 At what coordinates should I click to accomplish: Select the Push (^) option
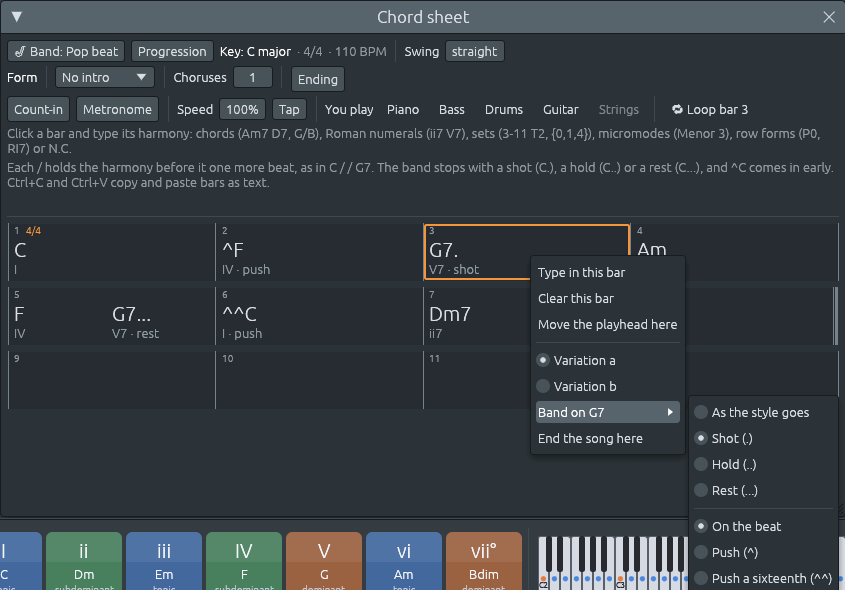point(764,552)
